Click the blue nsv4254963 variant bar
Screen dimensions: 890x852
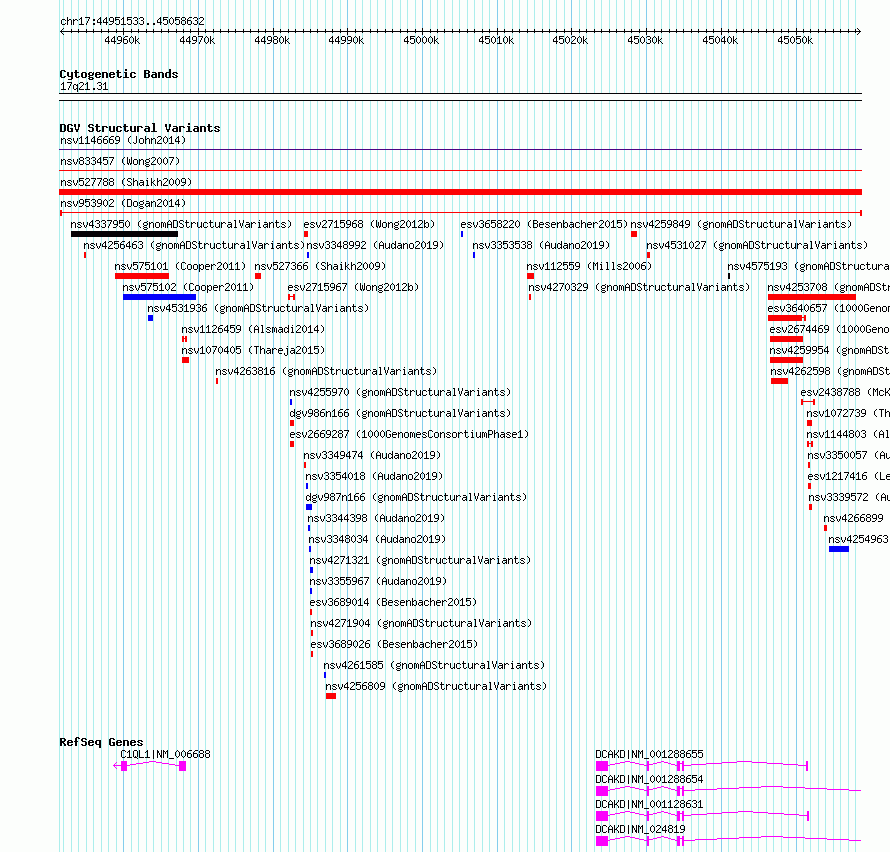pos(839,549)
